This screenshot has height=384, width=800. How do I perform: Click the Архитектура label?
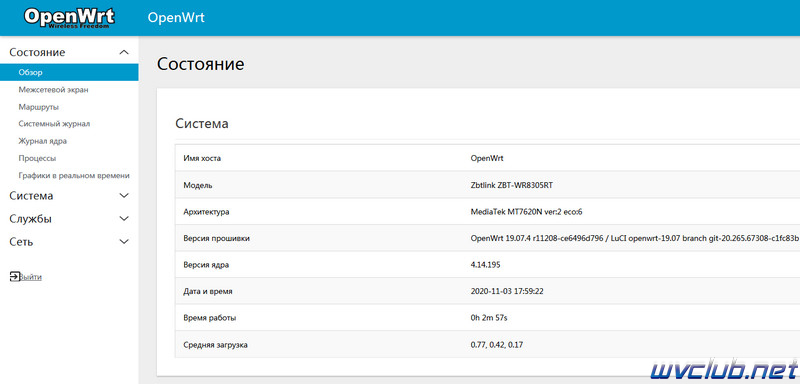coord(207,212)
